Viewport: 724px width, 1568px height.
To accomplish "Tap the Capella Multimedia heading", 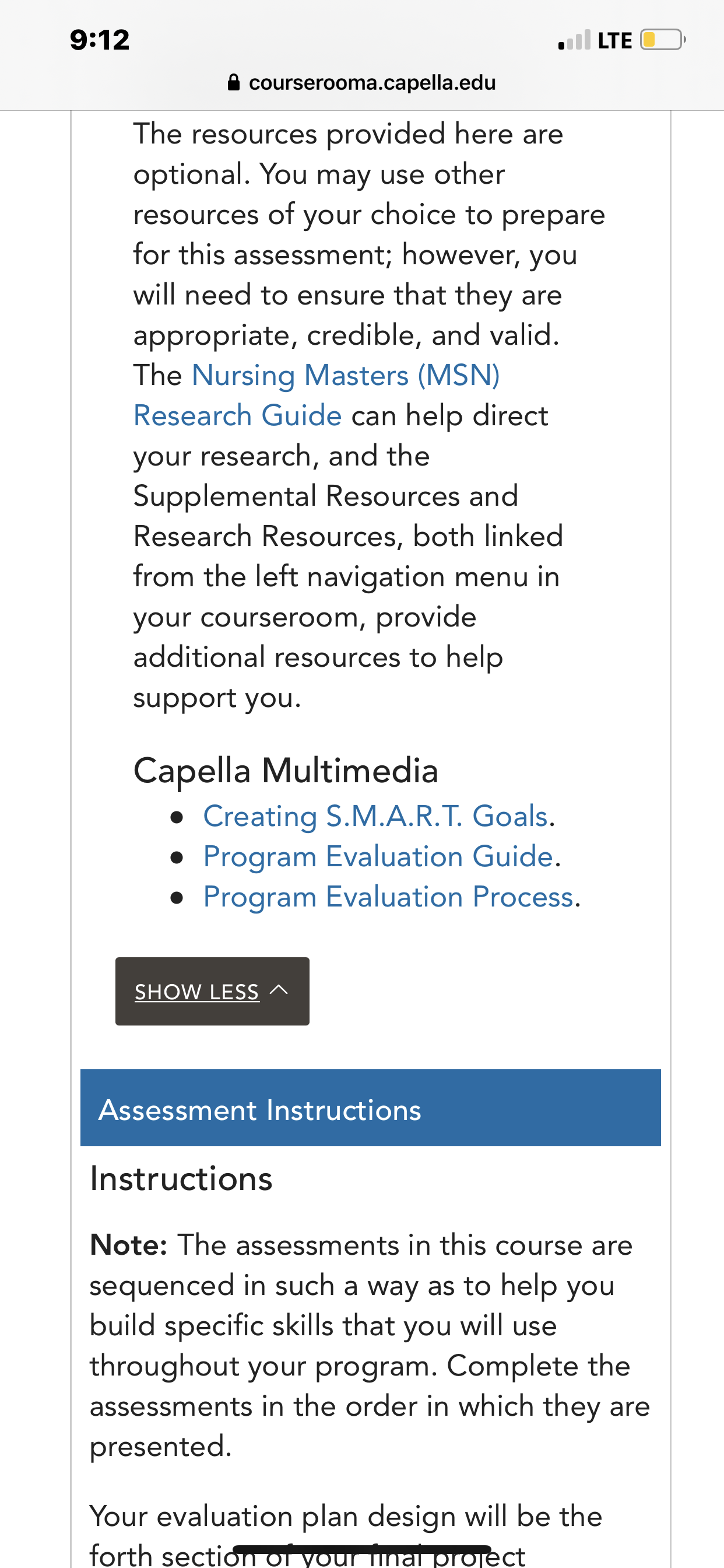I will [286, 771].
